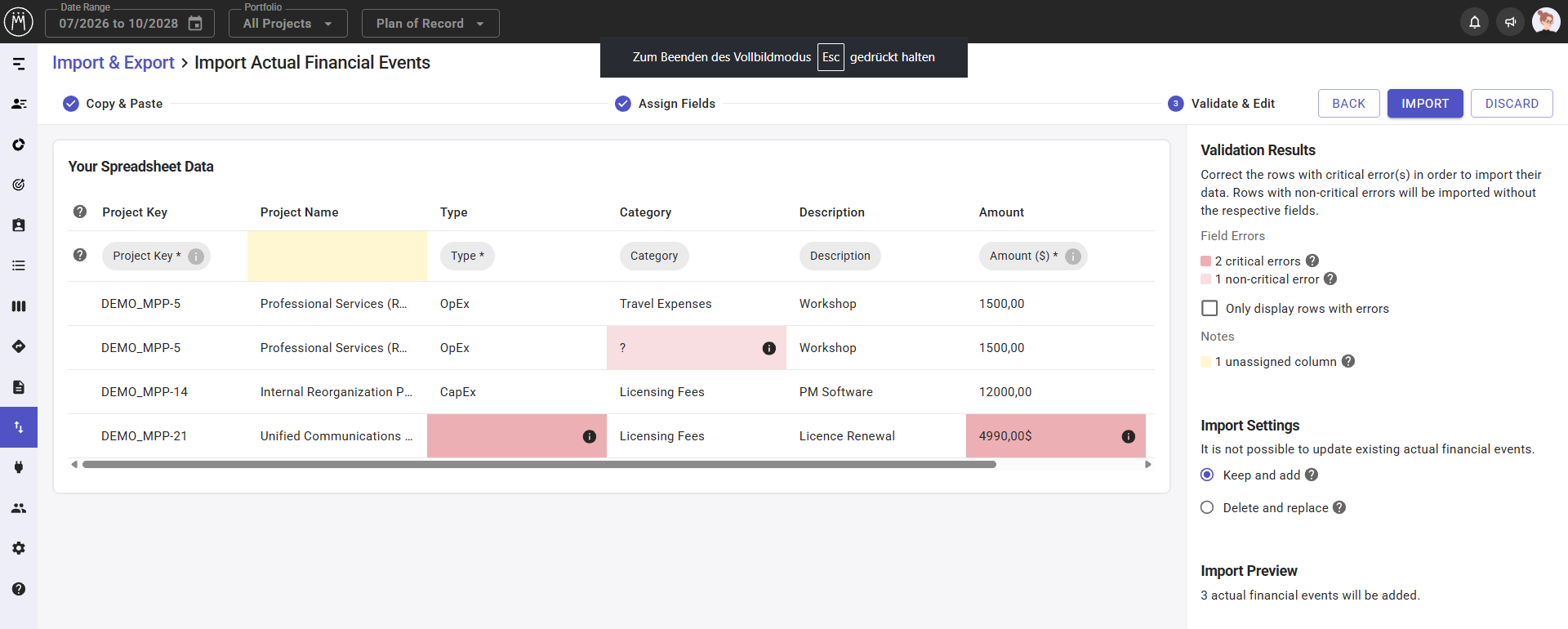Click help icon beside '2 critical errors'
Image resolution: width=1568 pixels, height=629 pixels.
pyautogui.click(x=1312, y=261)
